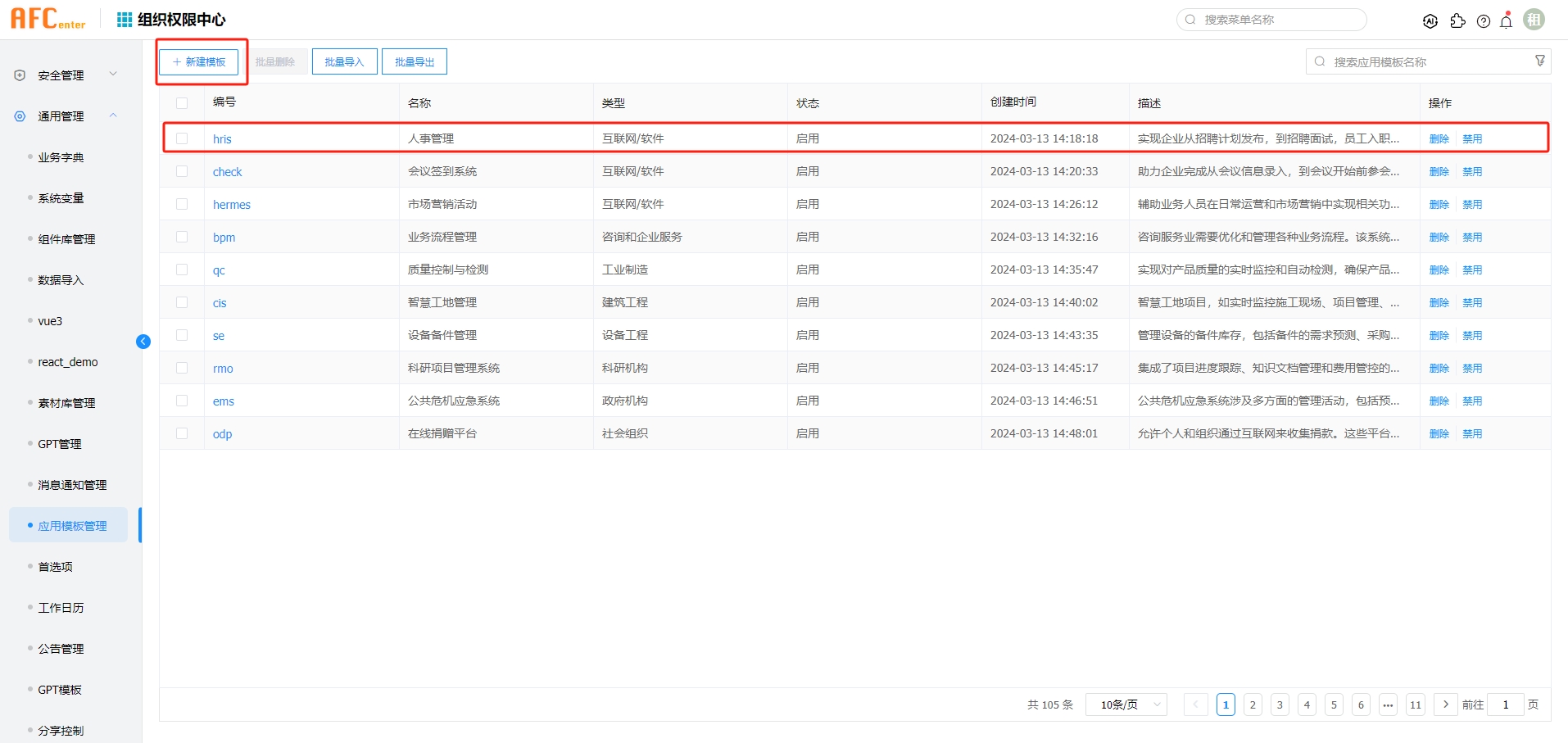The image size is (1568, 743).
Task: Select the checkbox for bpm row
Action: (182, 237)
